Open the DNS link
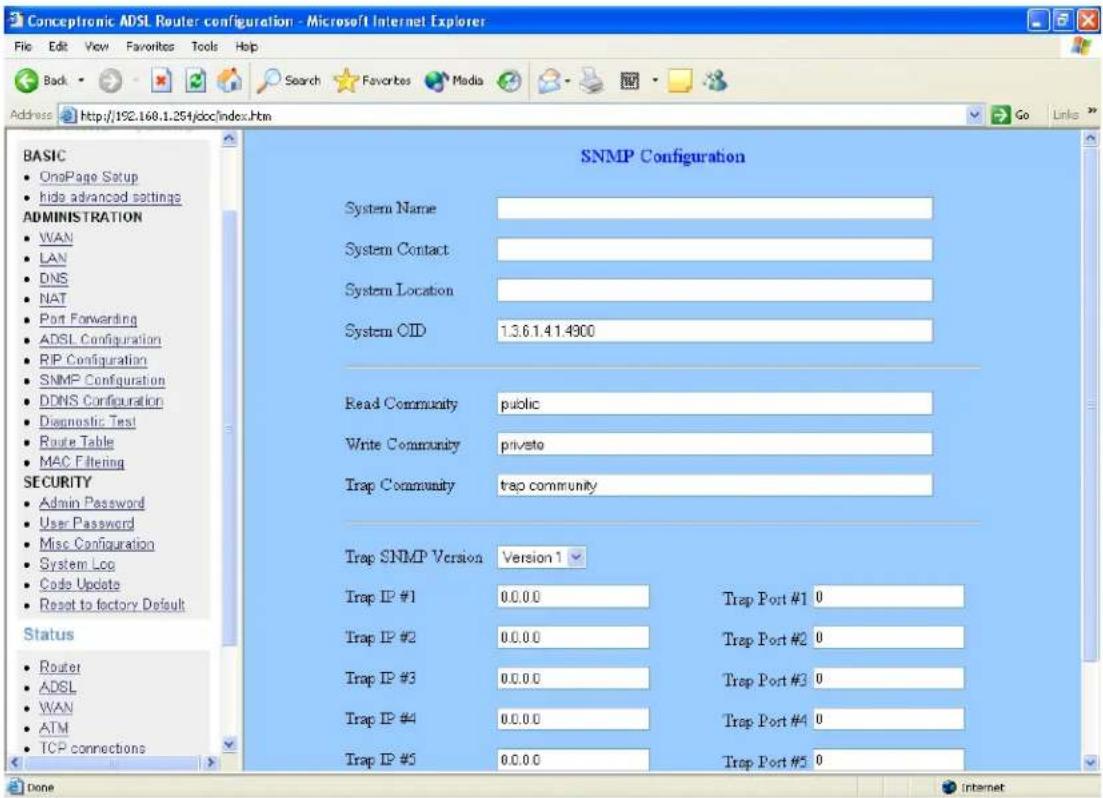Screen dimensions: 1103x798 click(x=53, y=279)
